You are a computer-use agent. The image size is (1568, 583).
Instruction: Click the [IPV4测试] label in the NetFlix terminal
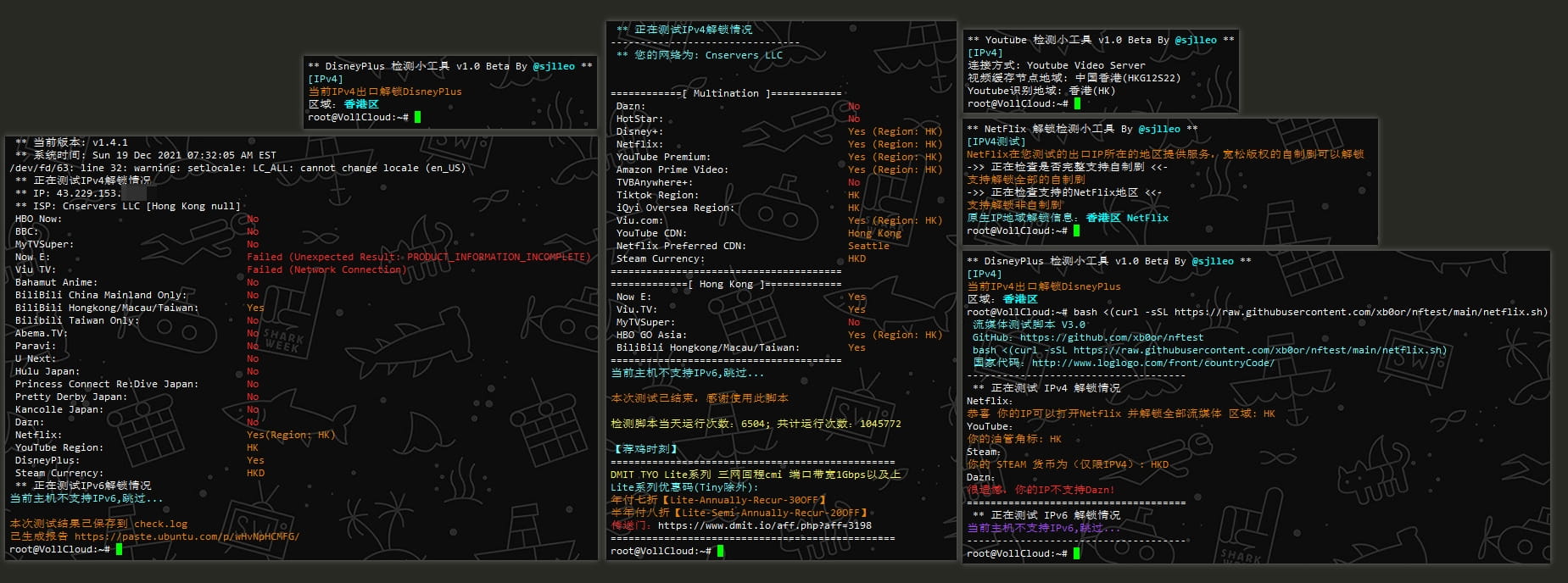pos(996,142)
